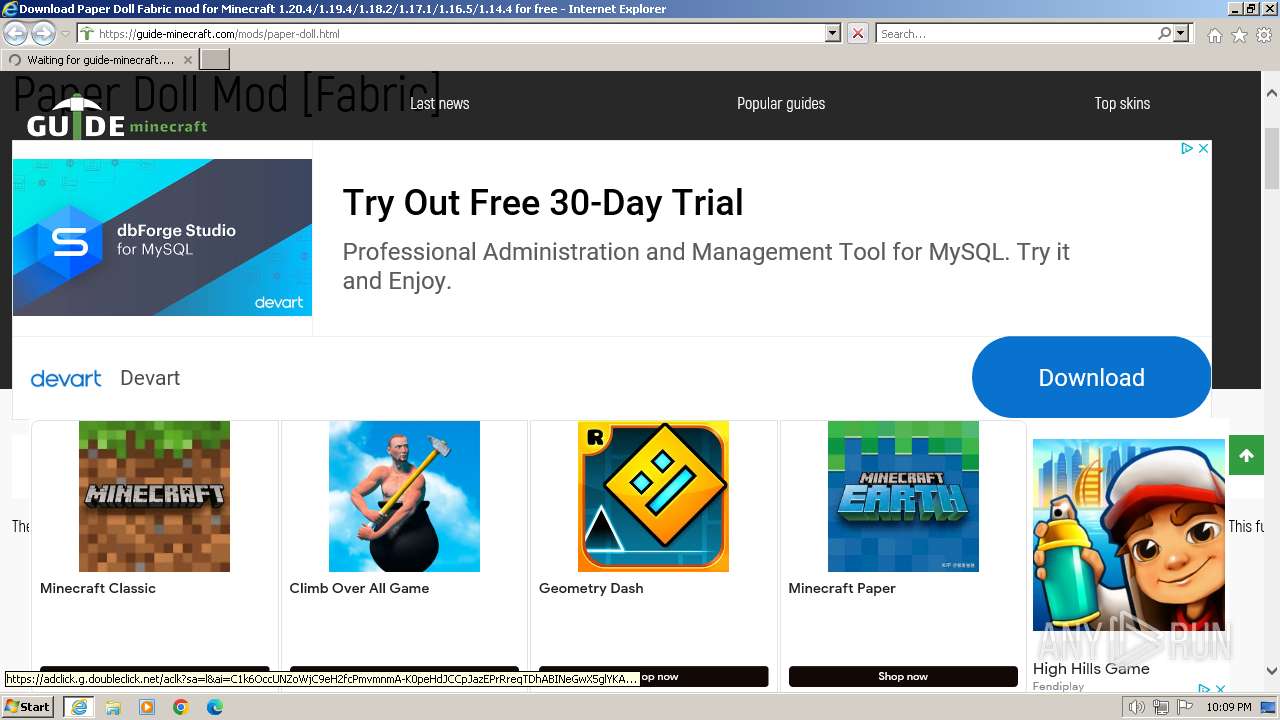This screenshot has width=1280, height=720.
Task: Expand the search provider dropdown
Action: (x=1182, y=33)
